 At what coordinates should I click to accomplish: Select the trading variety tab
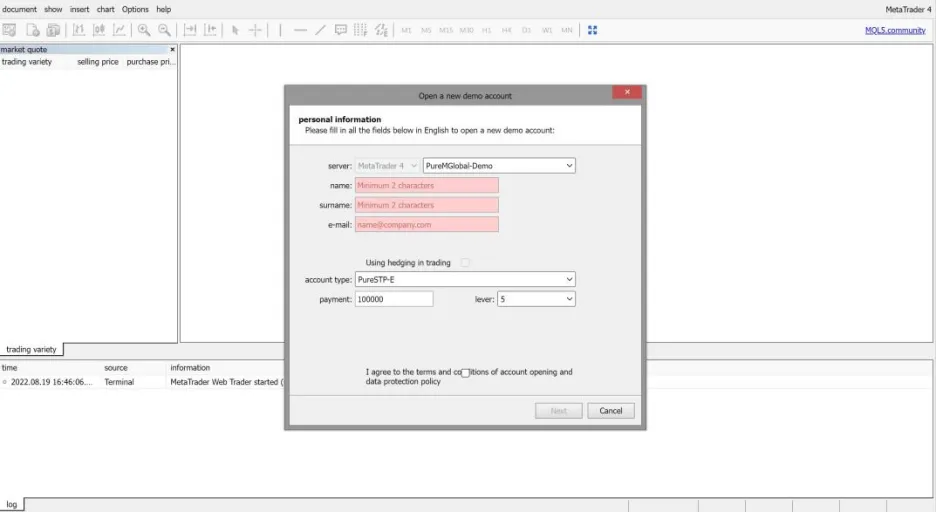coord(31,349)
